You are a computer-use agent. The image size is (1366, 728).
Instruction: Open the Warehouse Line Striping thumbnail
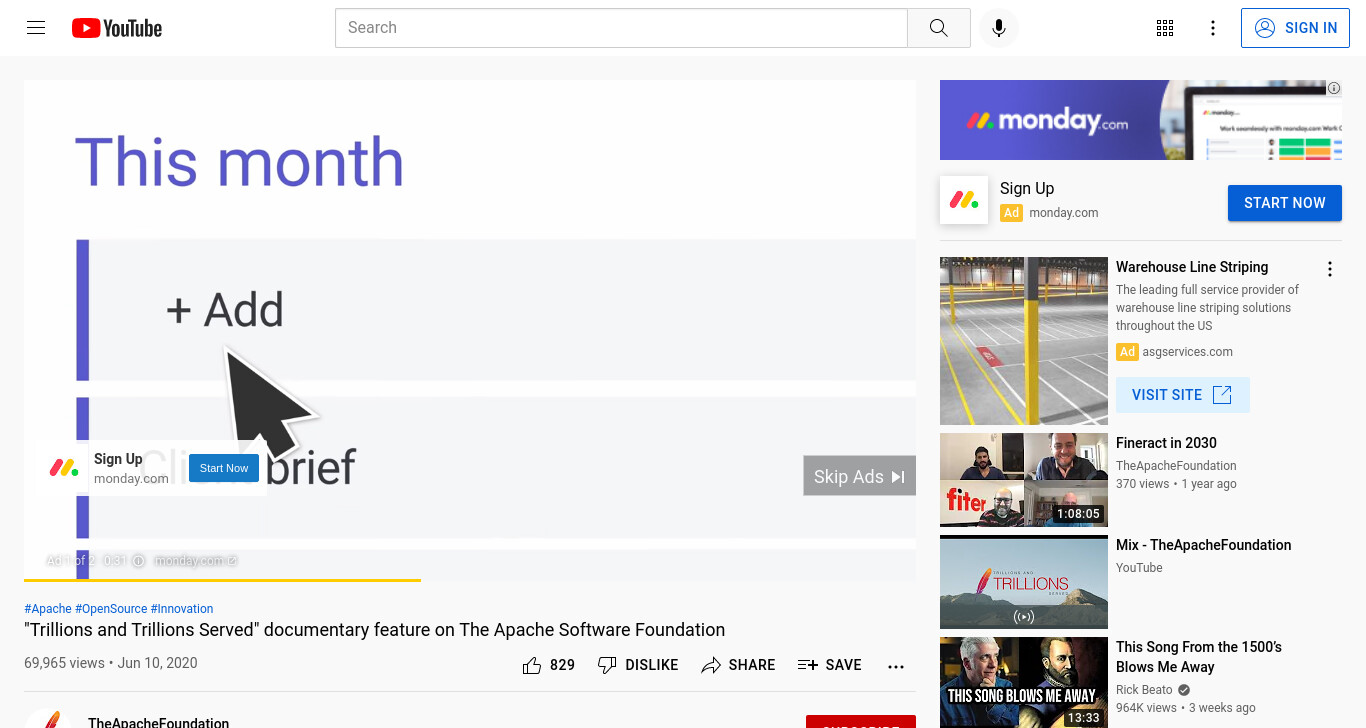pyautogui.click(x=1024, y=341)
